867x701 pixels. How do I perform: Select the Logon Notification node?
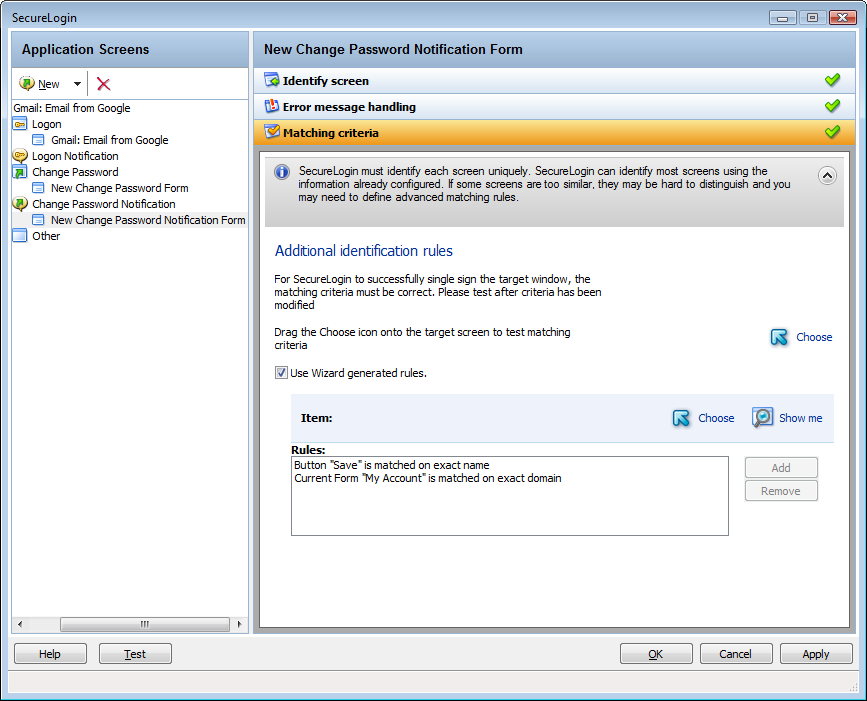coord(75,156)
